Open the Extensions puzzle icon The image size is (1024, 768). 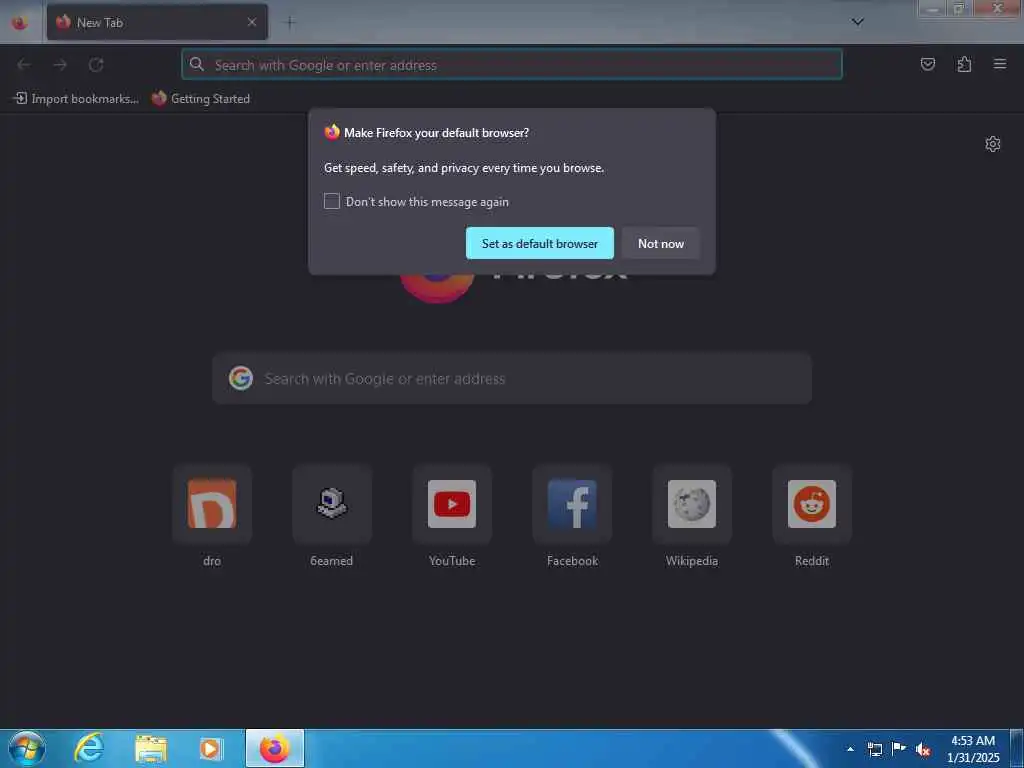(x=964, y=64)
